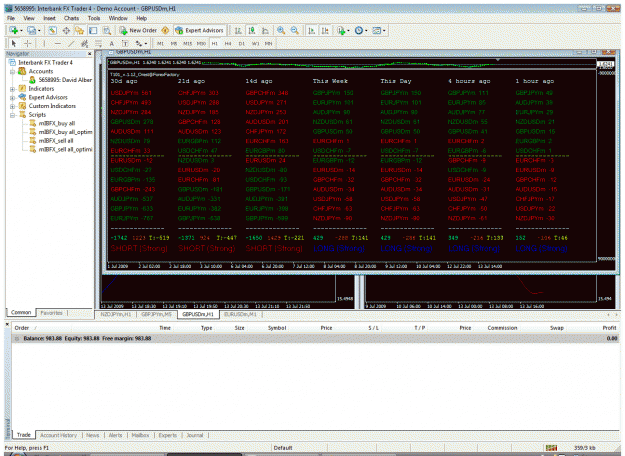The image size is (625, 456).
Task: Open the Account History terminal tab
Action: pos(58,435)
